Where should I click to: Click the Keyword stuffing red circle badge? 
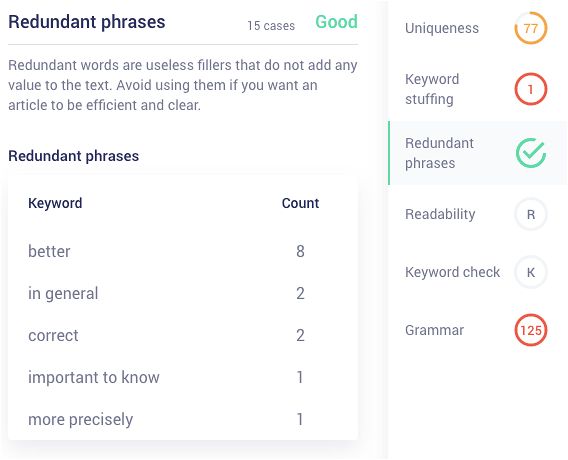[531, 89]
